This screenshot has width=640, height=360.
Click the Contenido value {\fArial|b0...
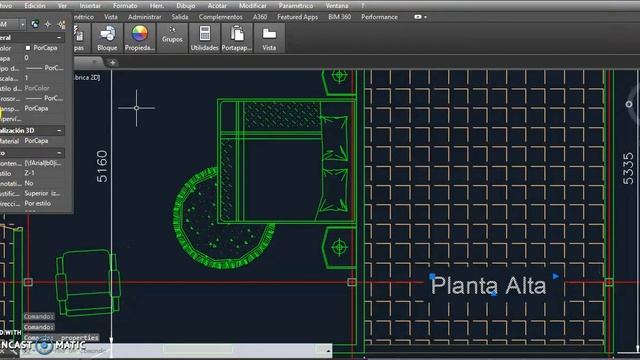44,163
